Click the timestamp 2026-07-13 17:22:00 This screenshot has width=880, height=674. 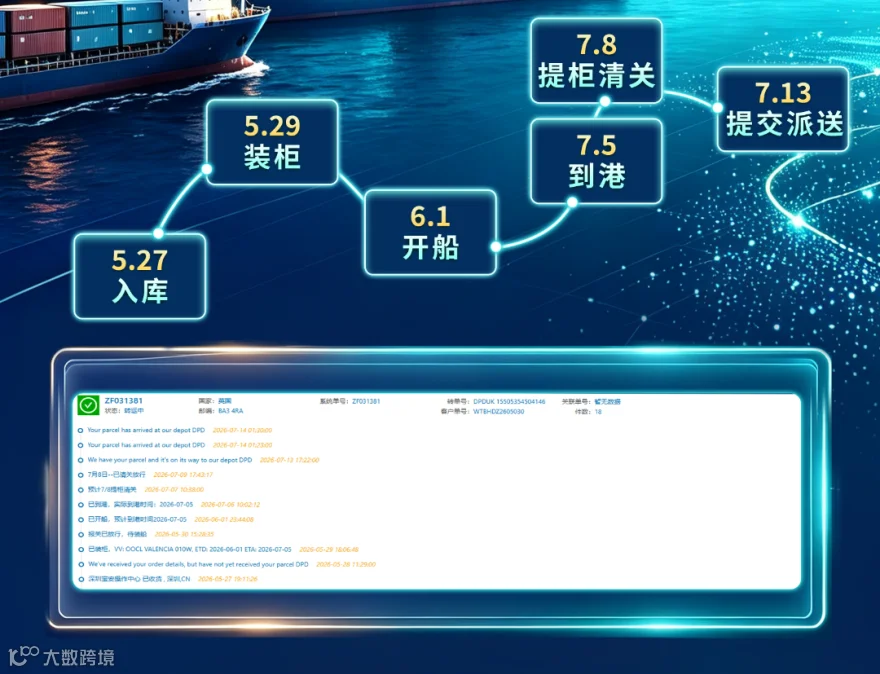pos(290,460)
